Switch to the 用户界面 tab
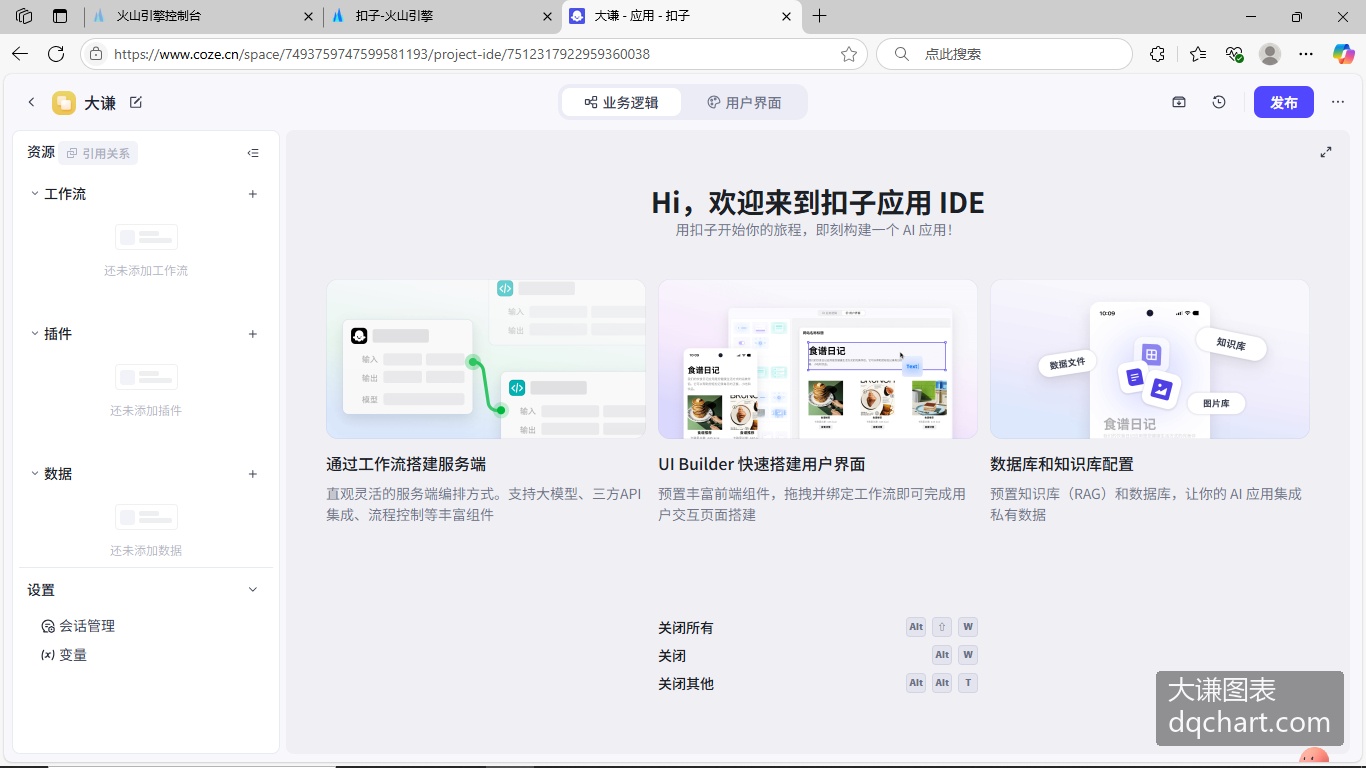Image resolution: width=1366 pixels, height=768 pixels. pos(744,102)
